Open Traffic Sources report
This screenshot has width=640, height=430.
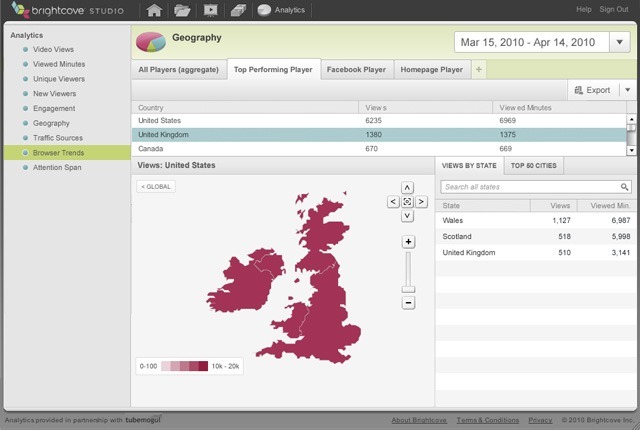coord(58,138)
